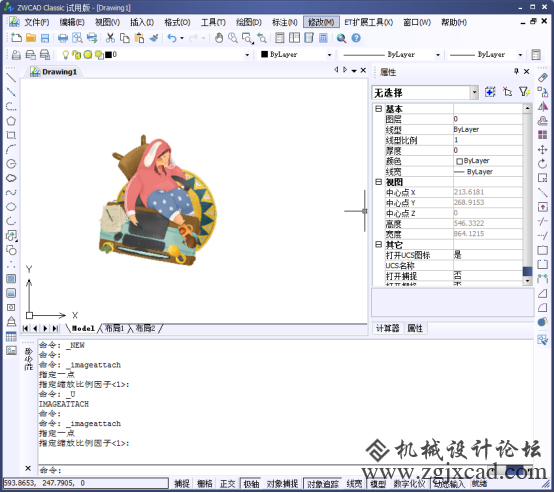
Task: Open the undo history dropdown arrow
Action: (182, 38)
